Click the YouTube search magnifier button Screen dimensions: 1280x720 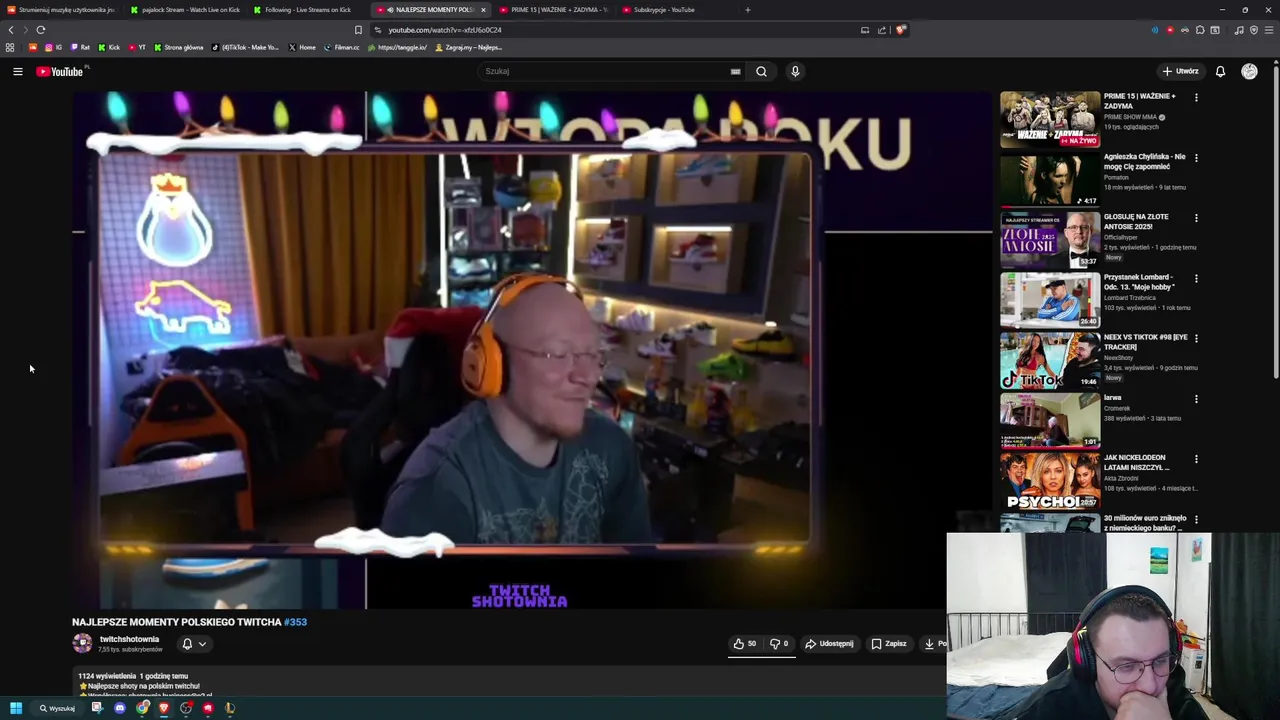click(761, 71)
